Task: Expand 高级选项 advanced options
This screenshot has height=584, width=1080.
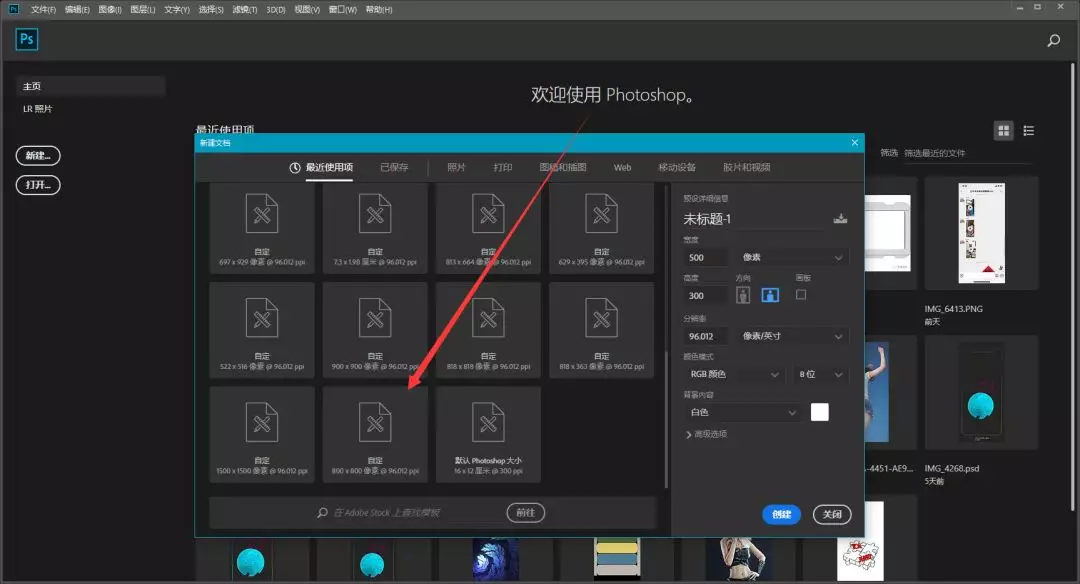Action: pos(706,434)
